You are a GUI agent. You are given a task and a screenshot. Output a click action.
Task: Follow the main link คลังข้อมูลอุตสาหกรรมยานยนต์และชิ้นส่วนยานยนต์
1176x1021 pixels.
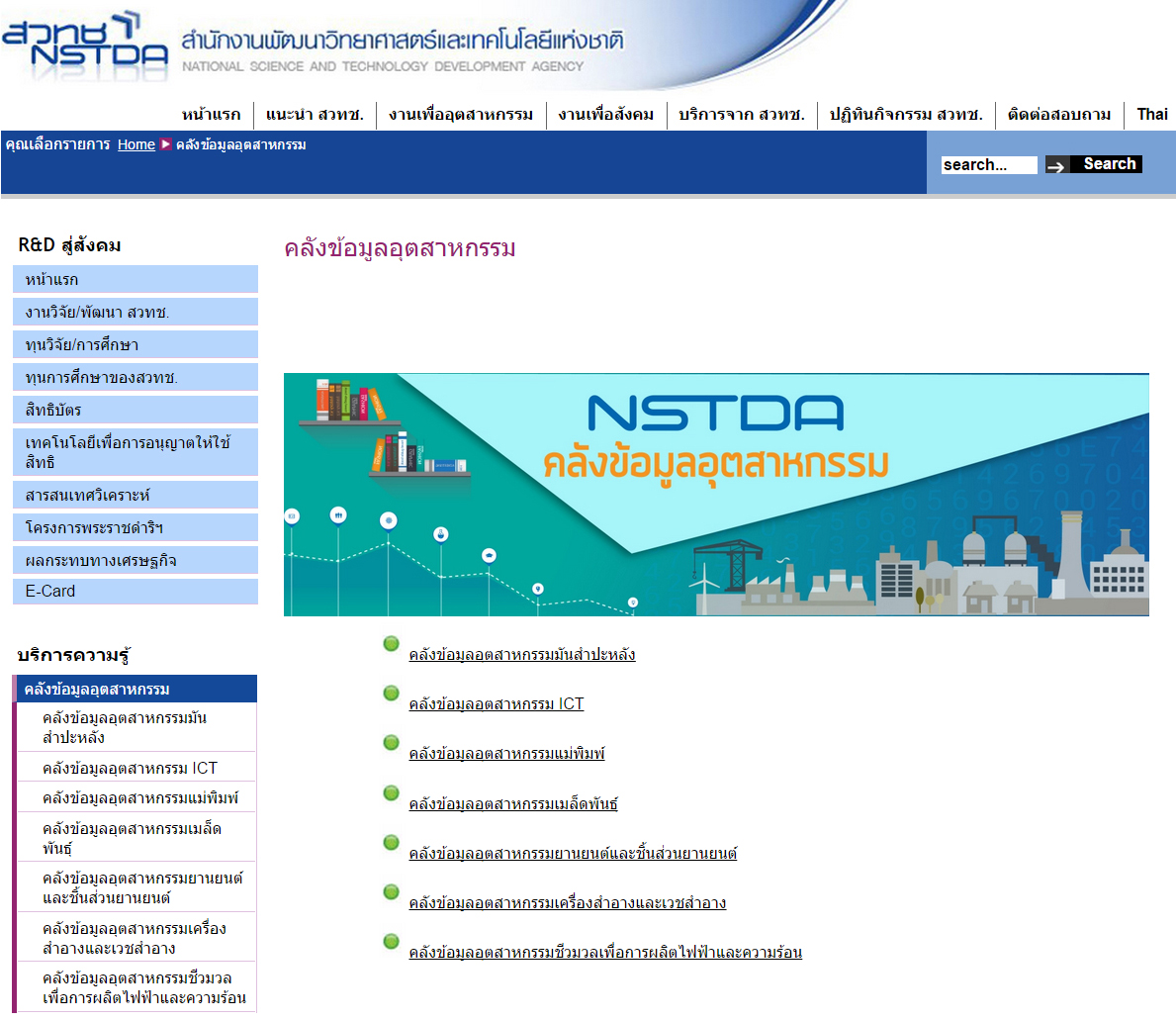pos(573,853)
